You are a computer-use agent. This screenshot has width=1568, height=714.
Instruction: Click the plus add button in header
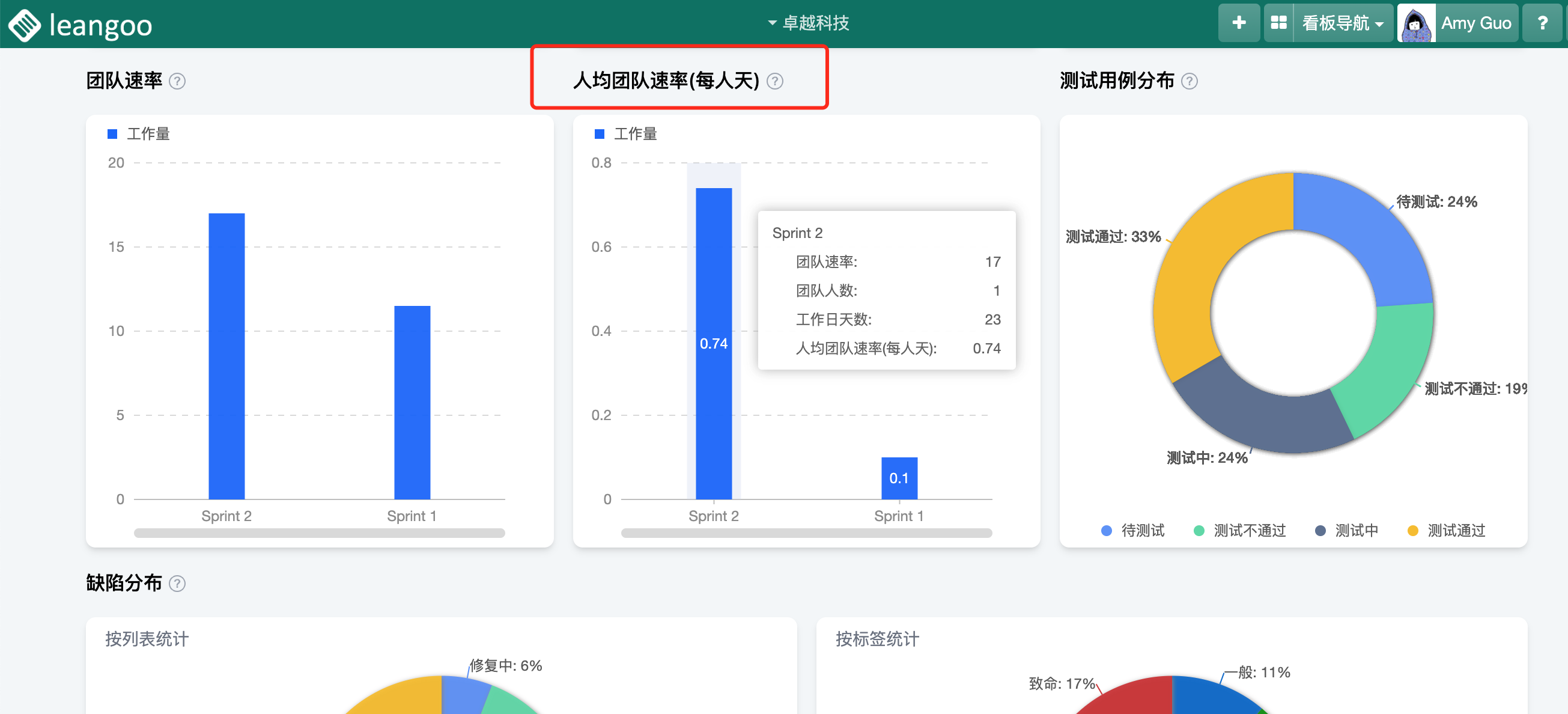(1239, 23)
